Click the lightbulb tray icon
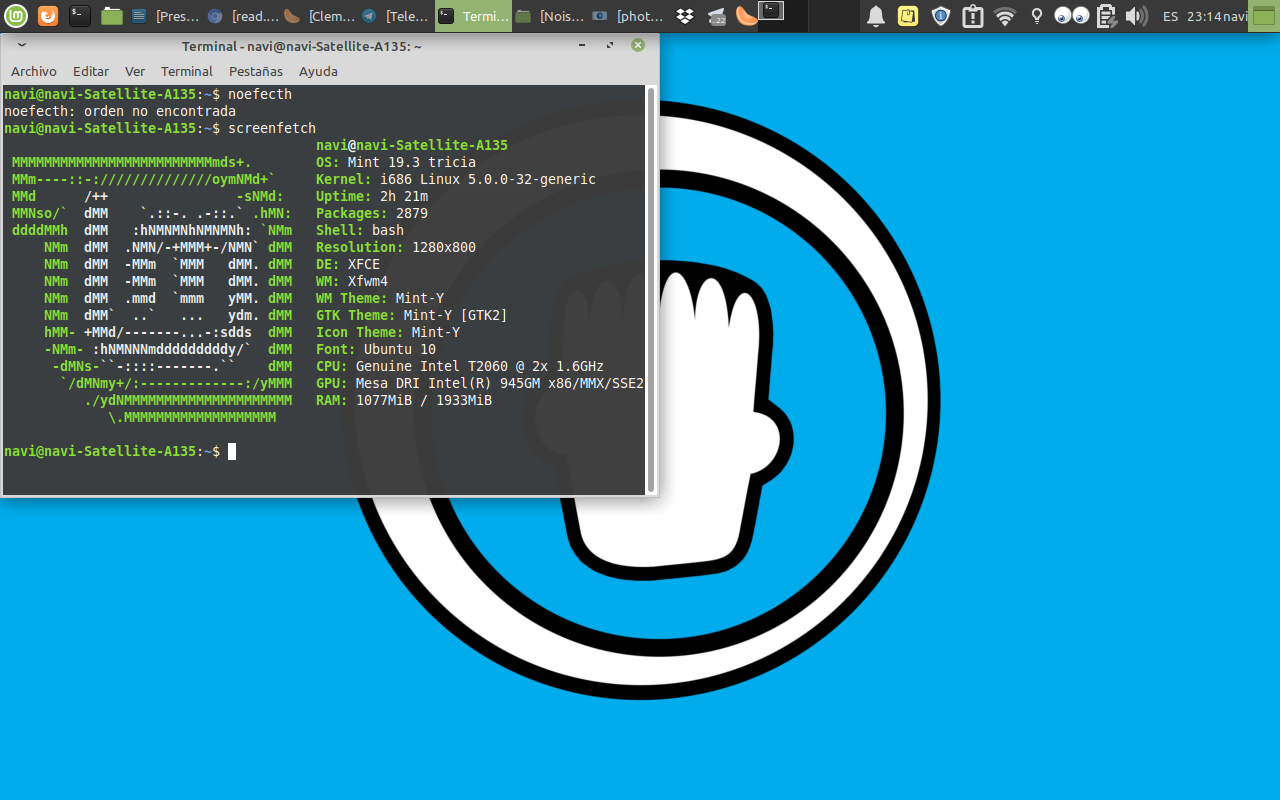 point(1037,16)
